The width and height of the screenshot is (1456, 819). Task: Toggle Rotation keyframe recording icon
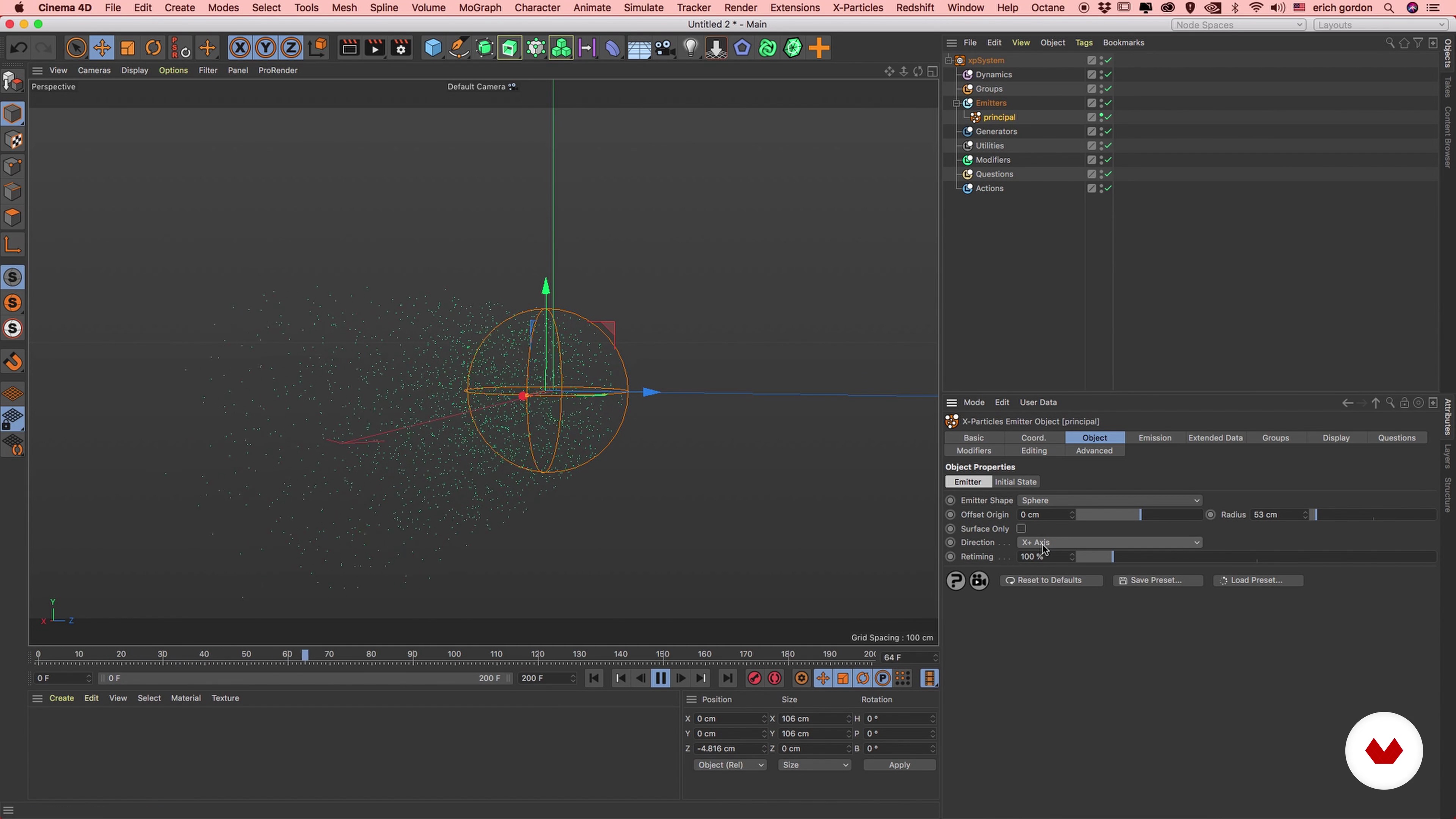(x=863, y=678)
